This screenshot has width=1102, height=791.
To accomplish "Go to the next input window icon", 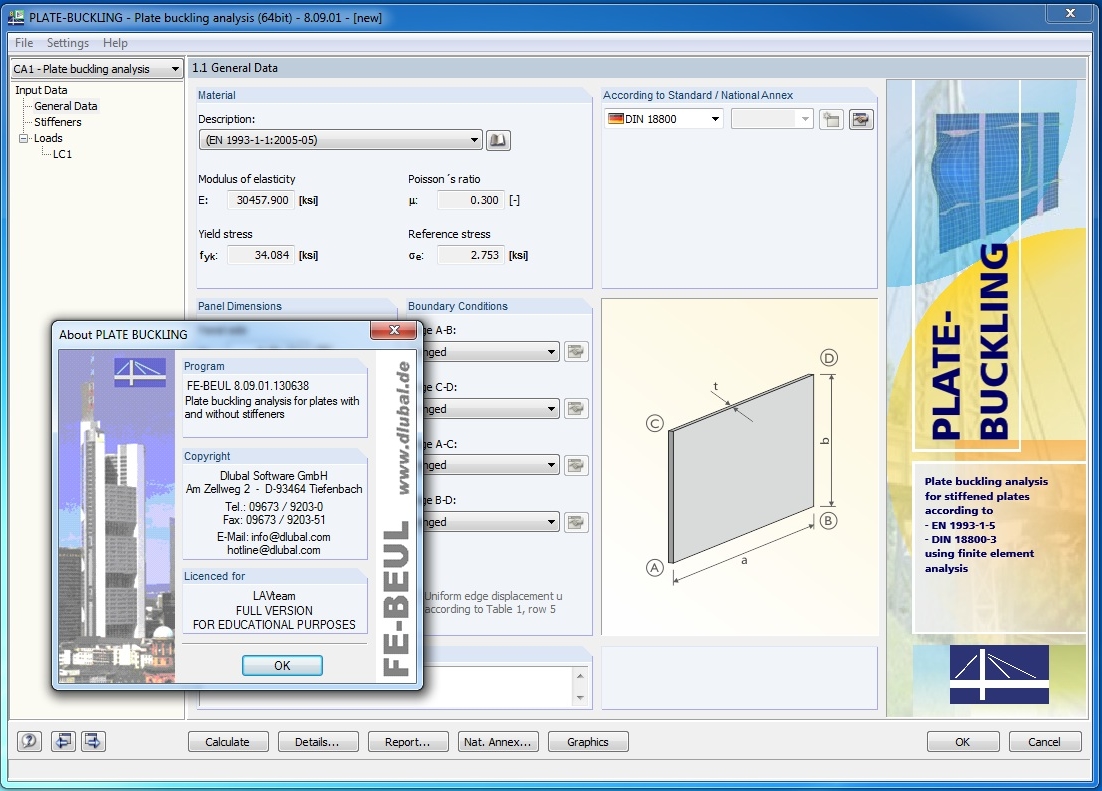I will pyautogui.click(x=93, y=741).
